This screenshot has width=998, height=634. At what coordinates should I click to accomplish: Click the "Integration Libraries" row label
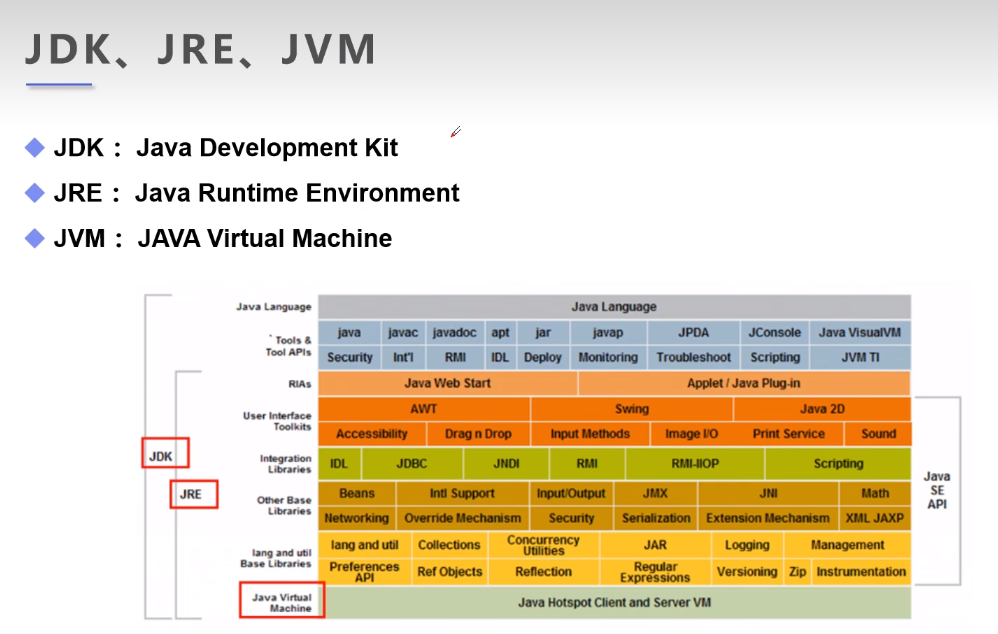(285, 463)
